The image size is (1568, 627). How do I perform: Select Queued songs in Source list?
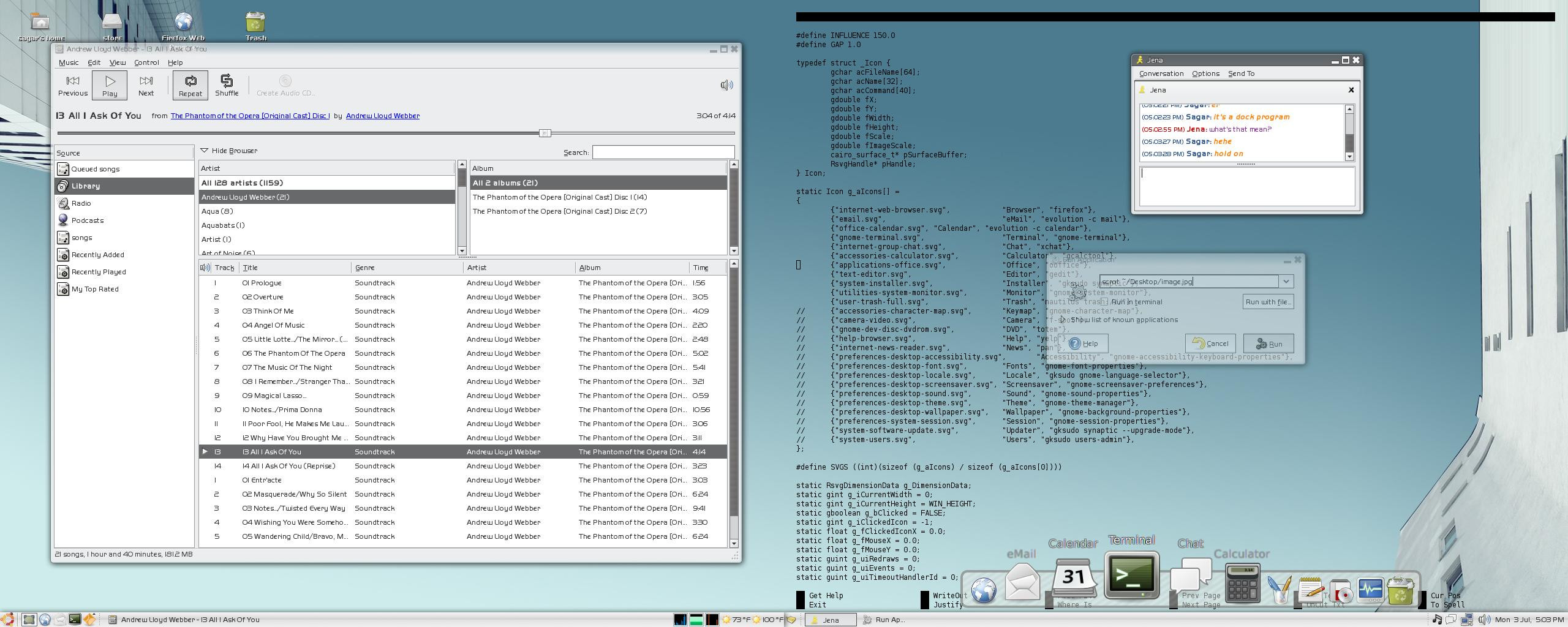[124, 169]
